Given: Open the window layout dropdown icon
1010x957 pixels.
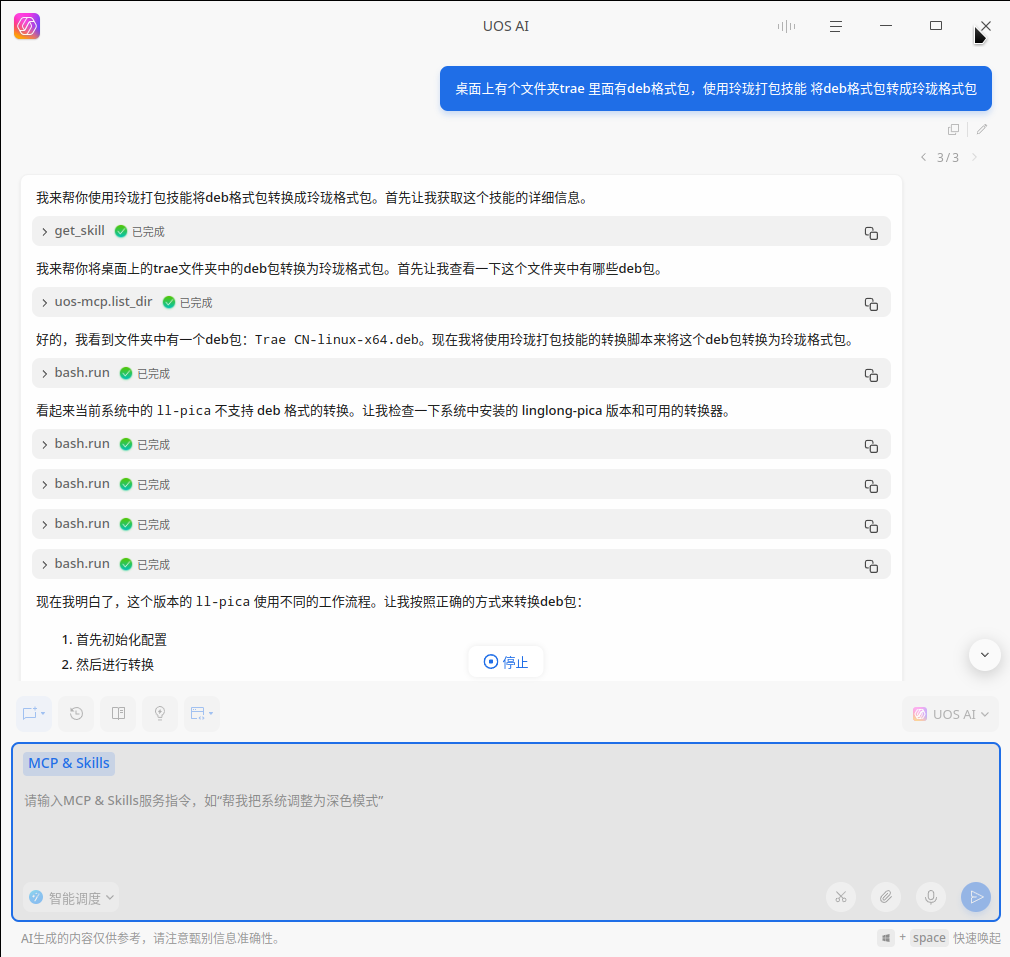Looking at the screenshot, I should coord(202,714).
